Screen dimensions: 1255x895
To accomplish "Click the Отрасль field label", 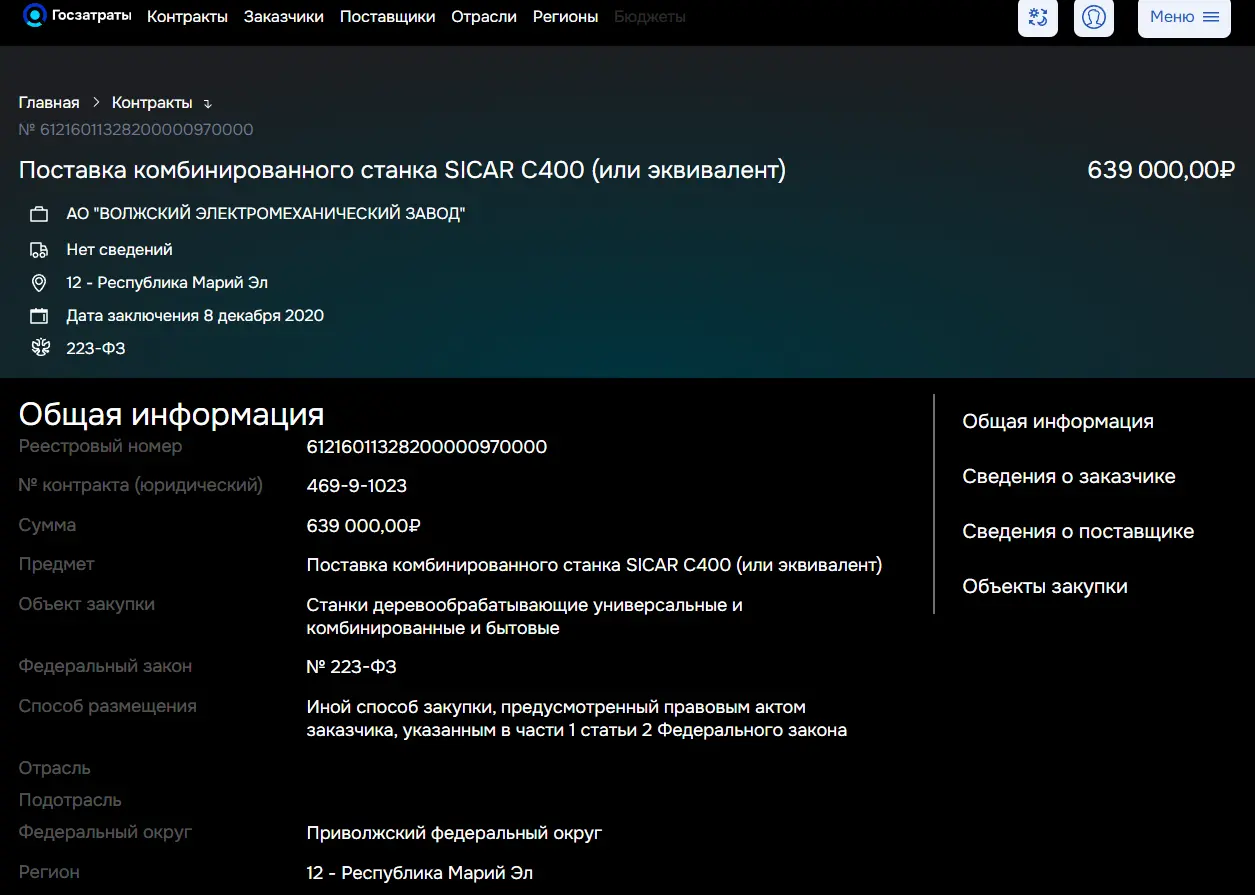I will (x=55, y=769).
